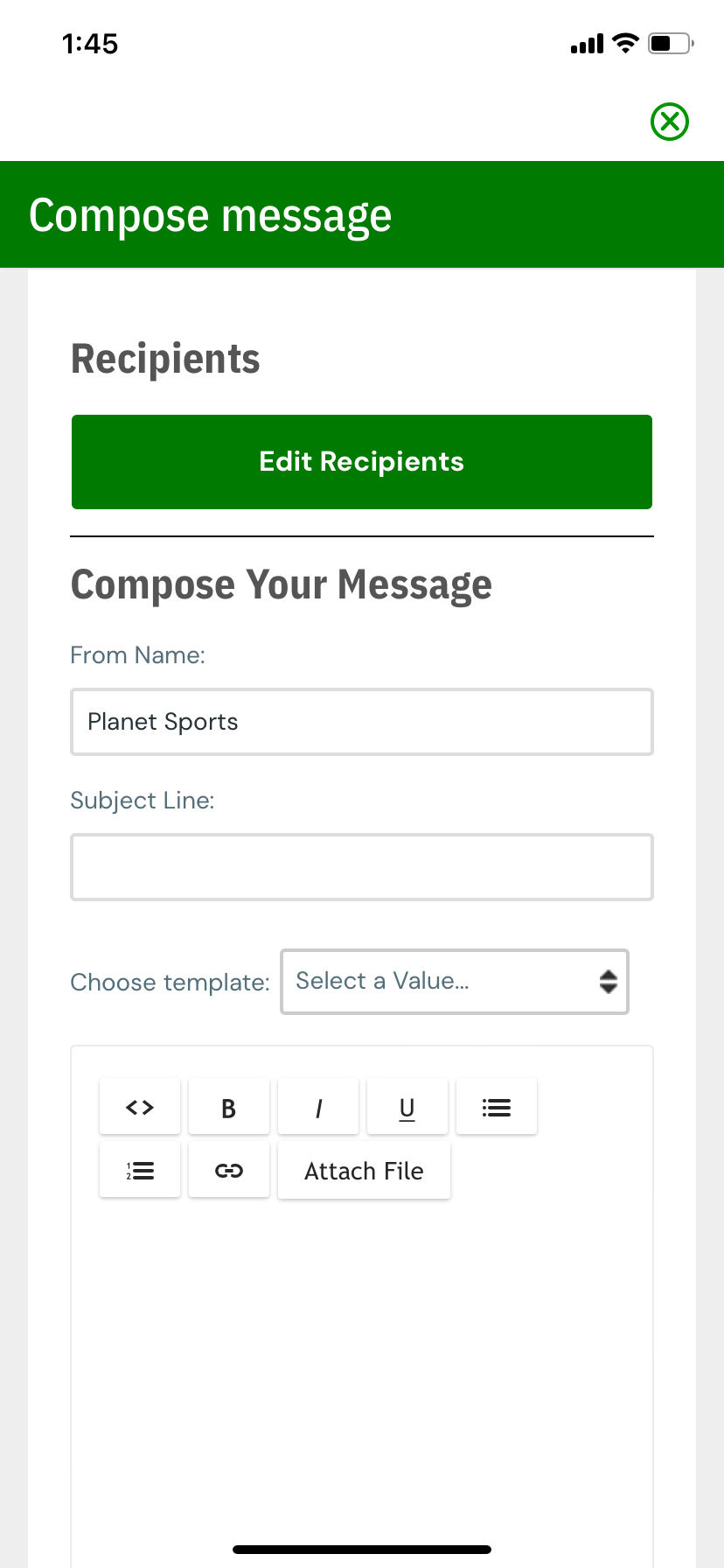
Task: Insert a numbered list
Action: coord(140,1171)
